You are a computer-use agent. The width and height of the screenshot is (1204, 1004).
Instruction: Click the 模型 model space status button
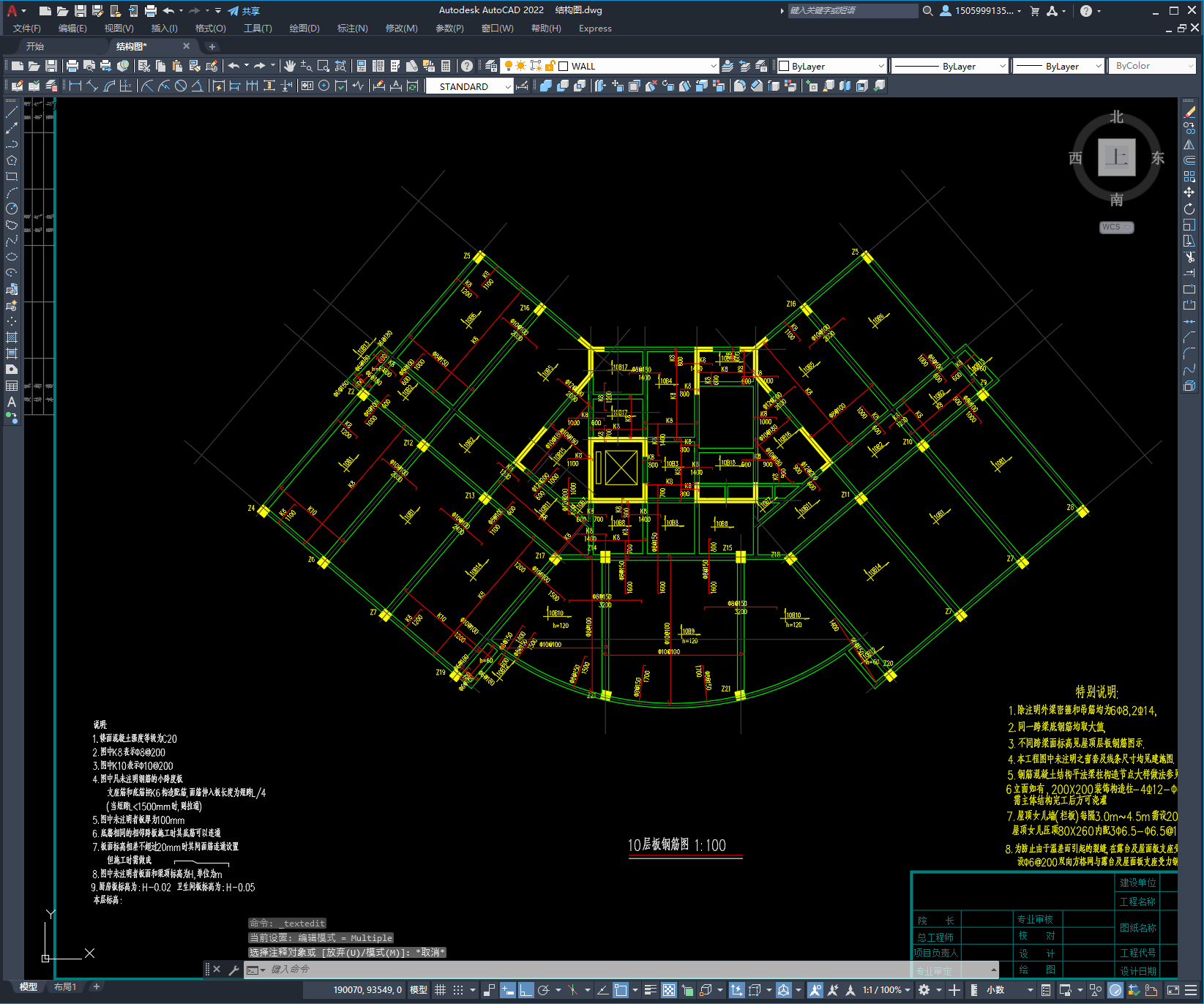tap(419, 990)
